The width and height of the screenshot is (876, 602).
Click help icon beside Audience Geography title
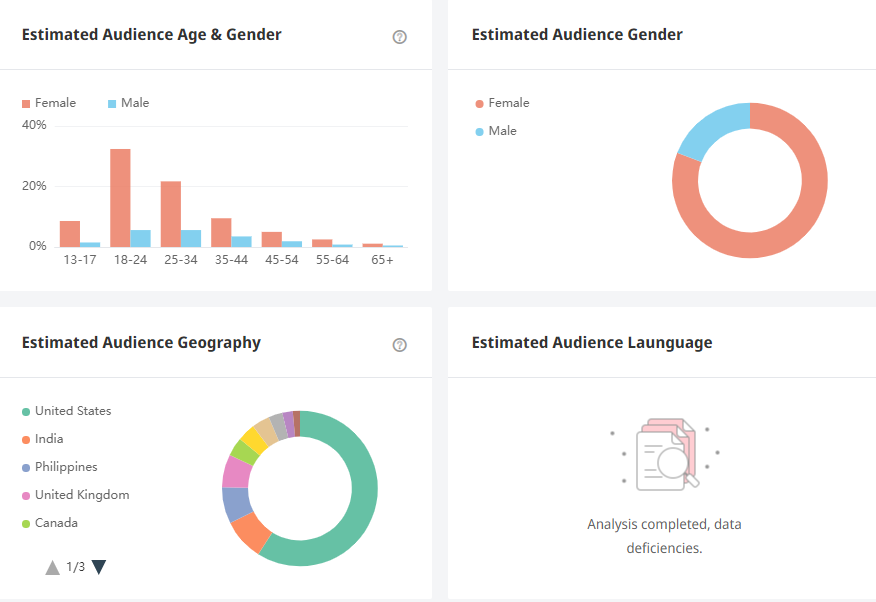coord(400,345)
